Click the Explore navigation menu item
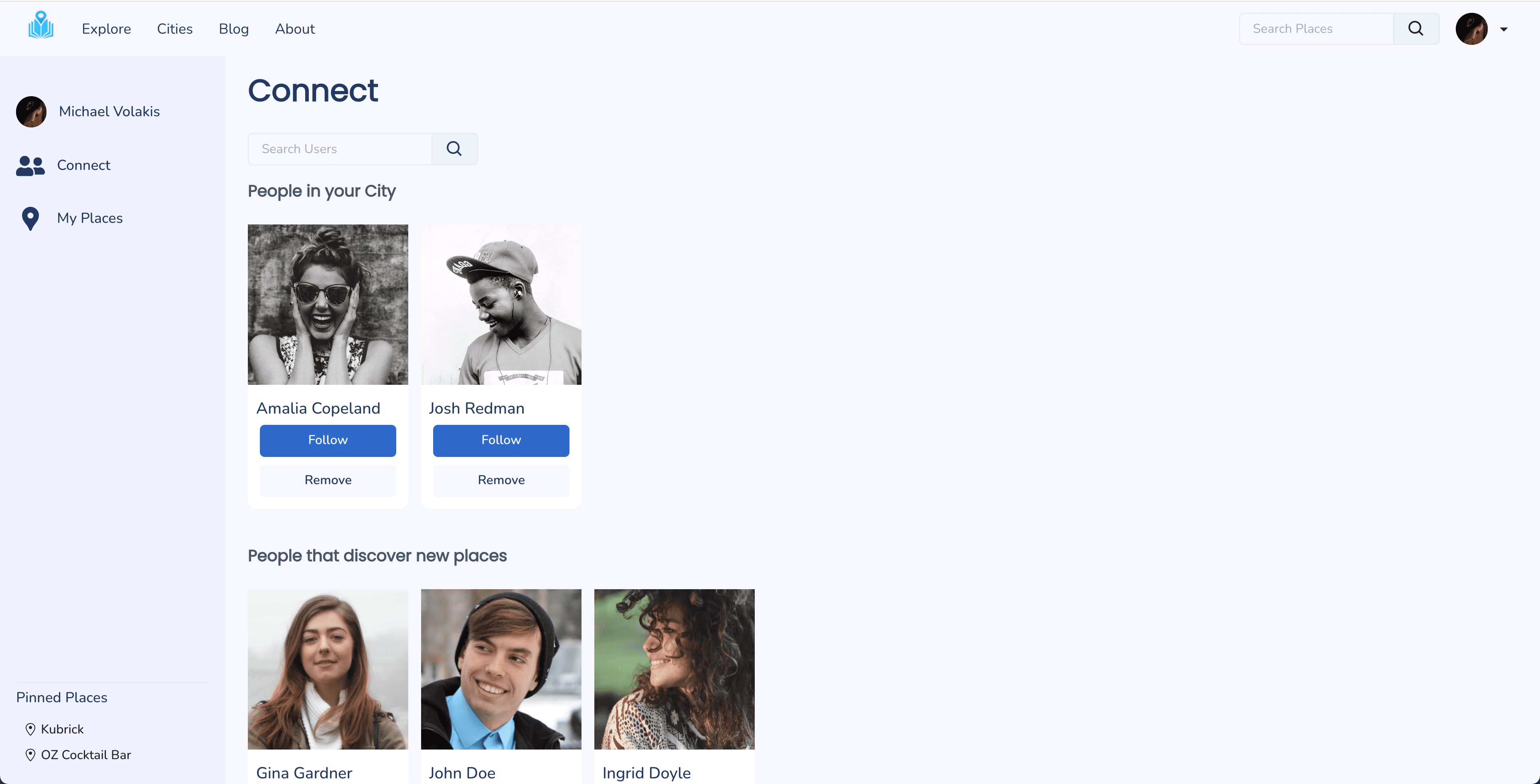 (106, 28)
